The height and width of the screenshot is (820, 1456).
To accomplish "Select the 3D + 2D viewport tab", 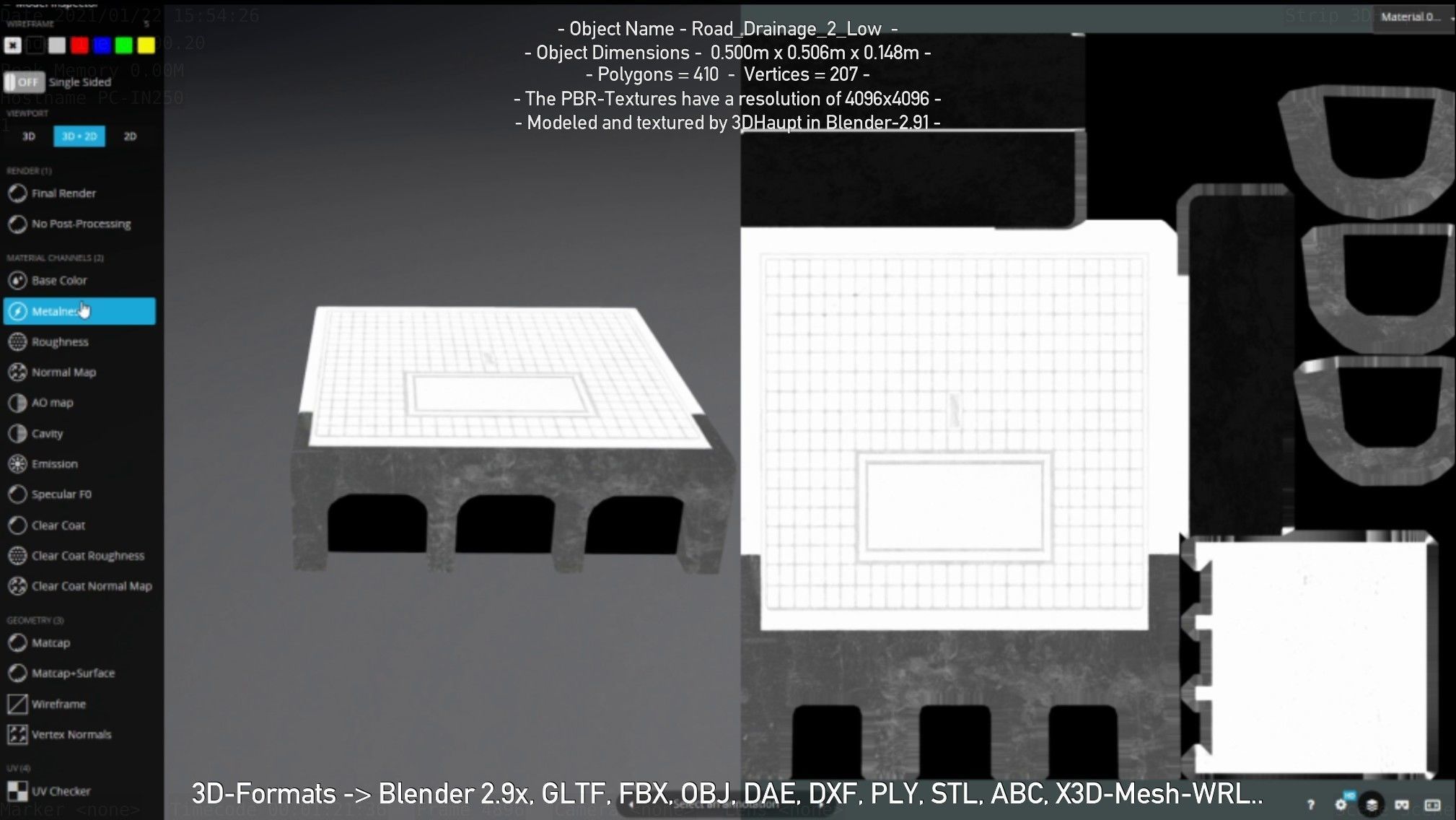I will point(79,136).
